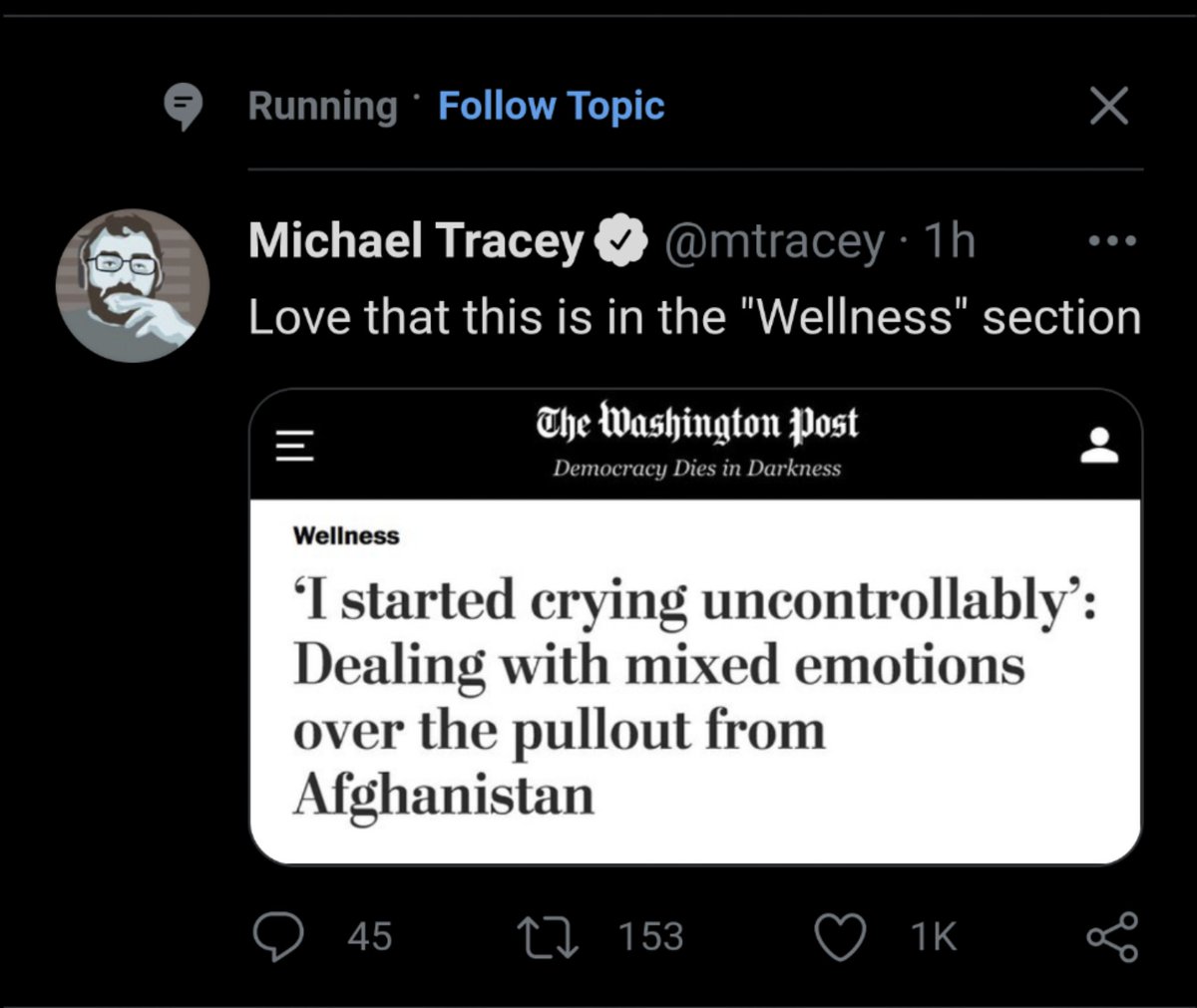Click the Michael Tracey display name
Screen dimensions: 1197x1008
(x=415, y=241)
